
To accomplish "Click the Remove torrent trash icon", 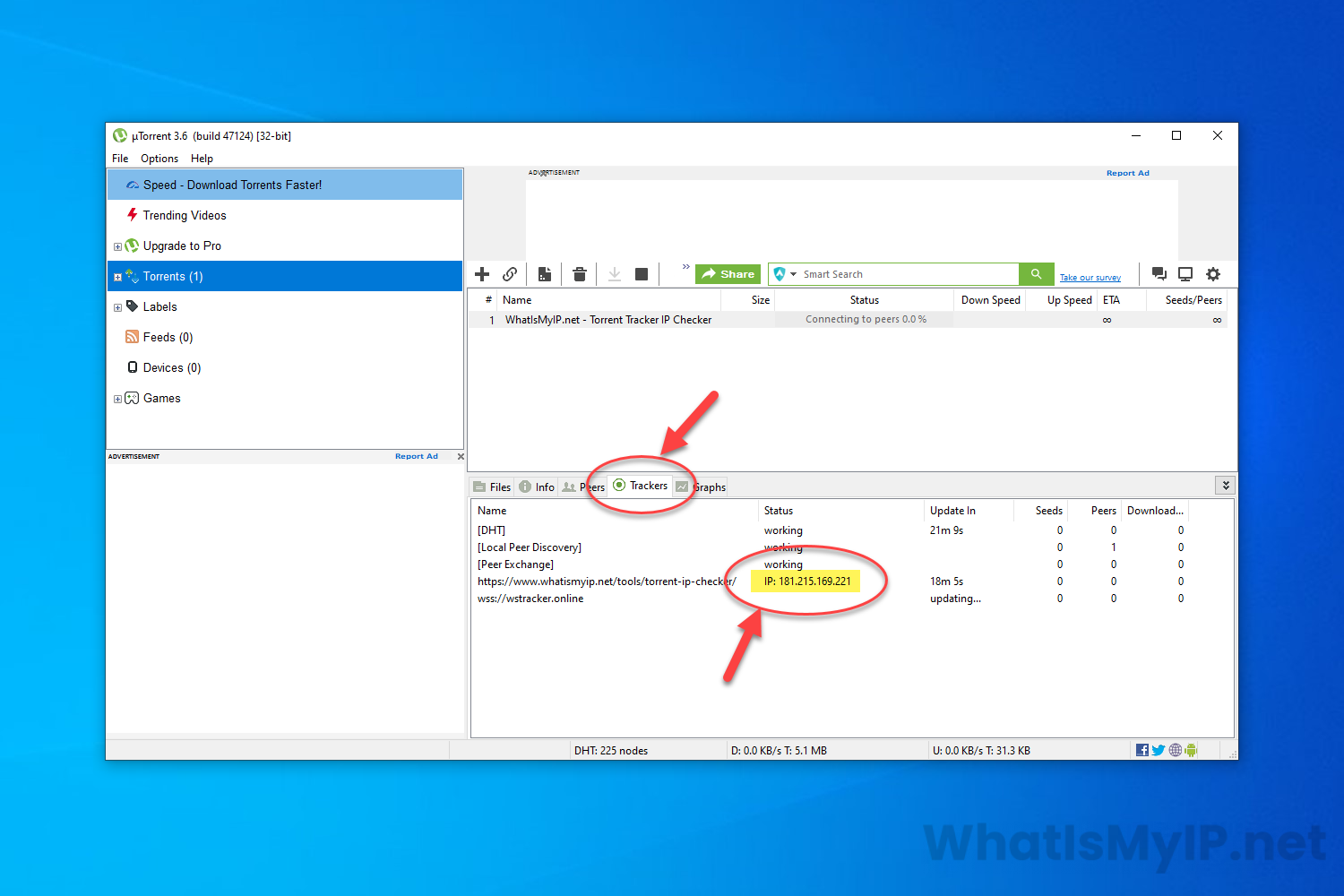I will (x=580, y=274).
